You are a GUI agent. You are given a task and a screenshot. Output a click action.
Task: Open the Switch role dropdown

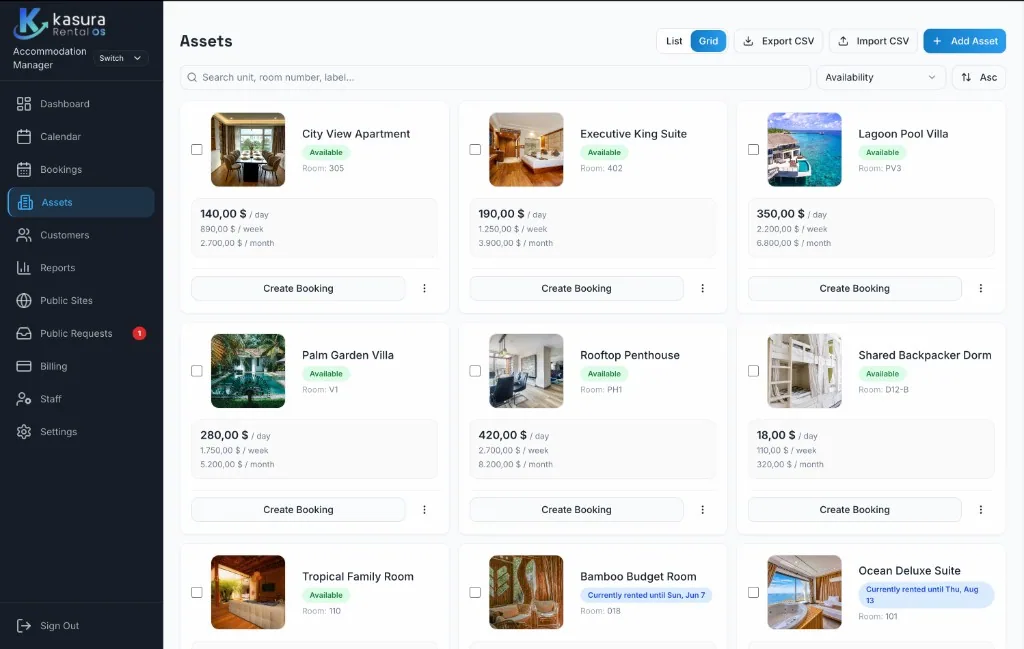[120, 58]
